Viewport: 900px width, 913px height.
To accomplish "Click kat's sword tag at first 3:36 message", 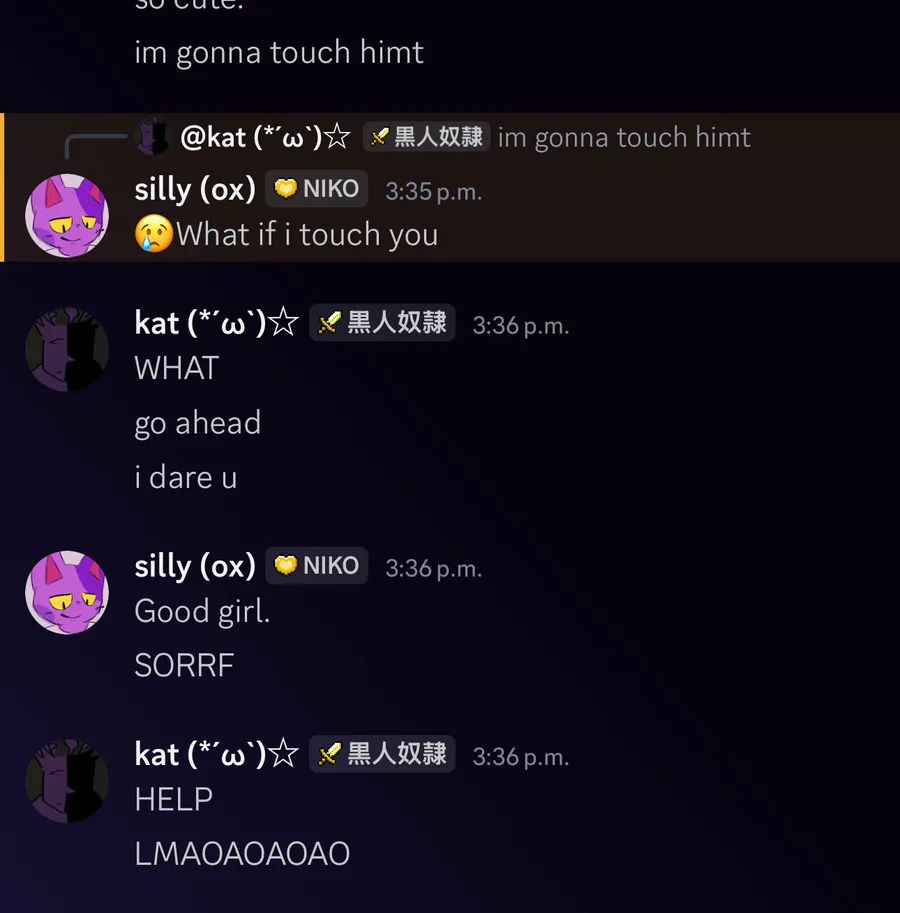I will [x=382, y=323].
